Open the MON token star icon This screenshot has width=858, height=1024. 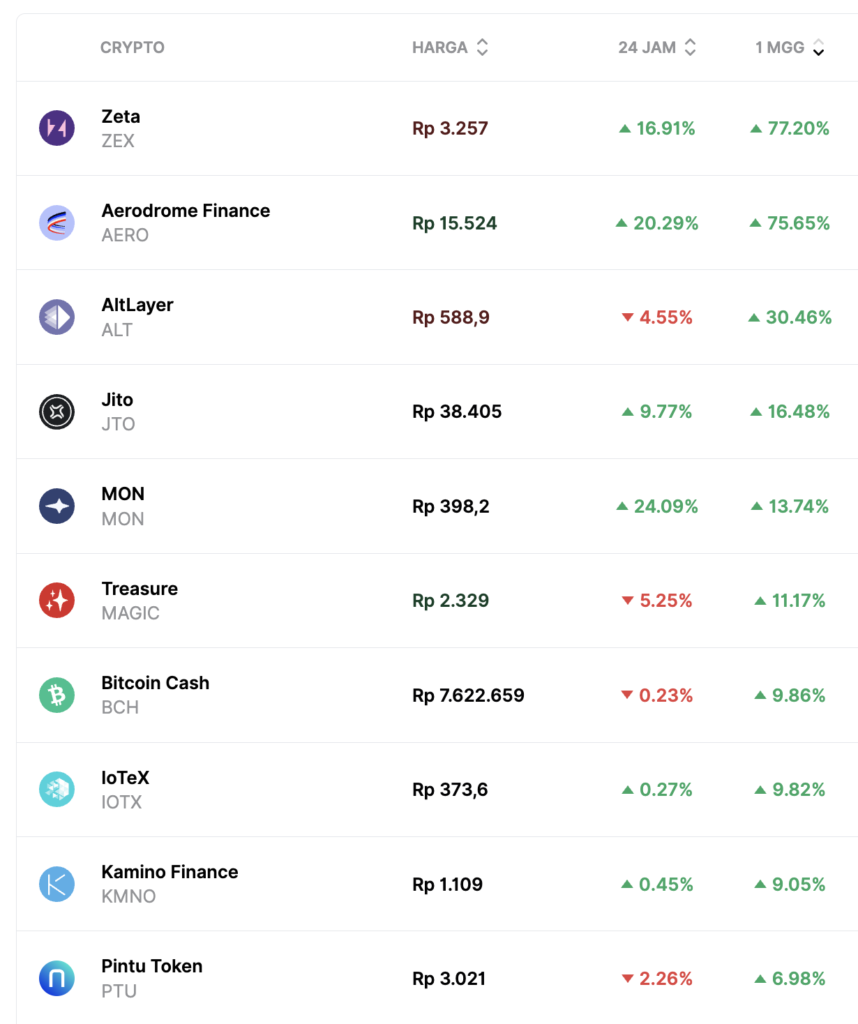(57, 506)
